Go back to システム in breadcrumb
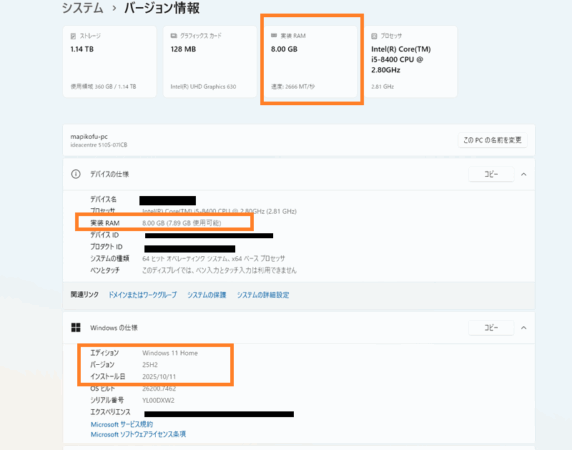572x450 pixels. point(83,8)
